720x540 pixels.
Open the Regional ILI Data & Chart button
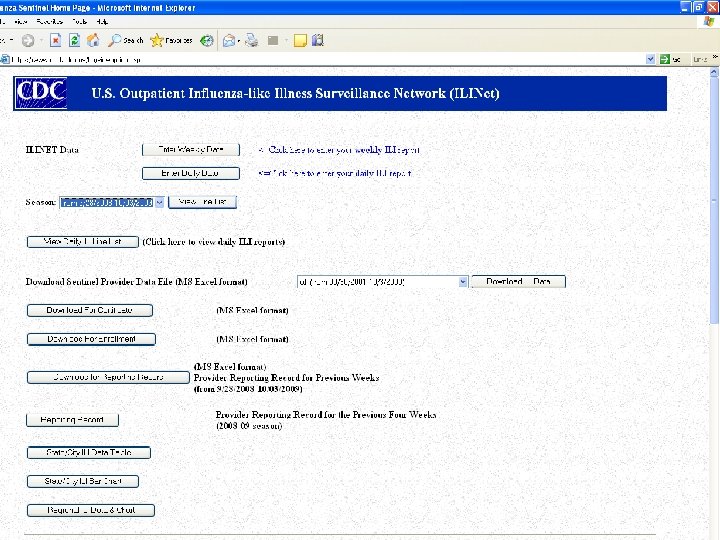tap(90, 511)
